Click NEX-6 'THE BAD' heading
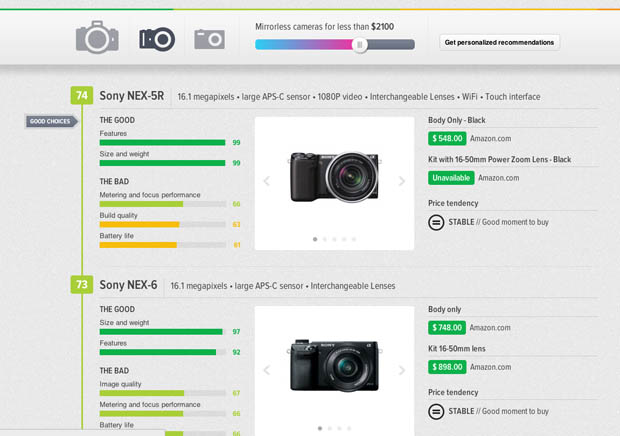Viewport: 620px width, 436px height. click(x=114, y=370)
